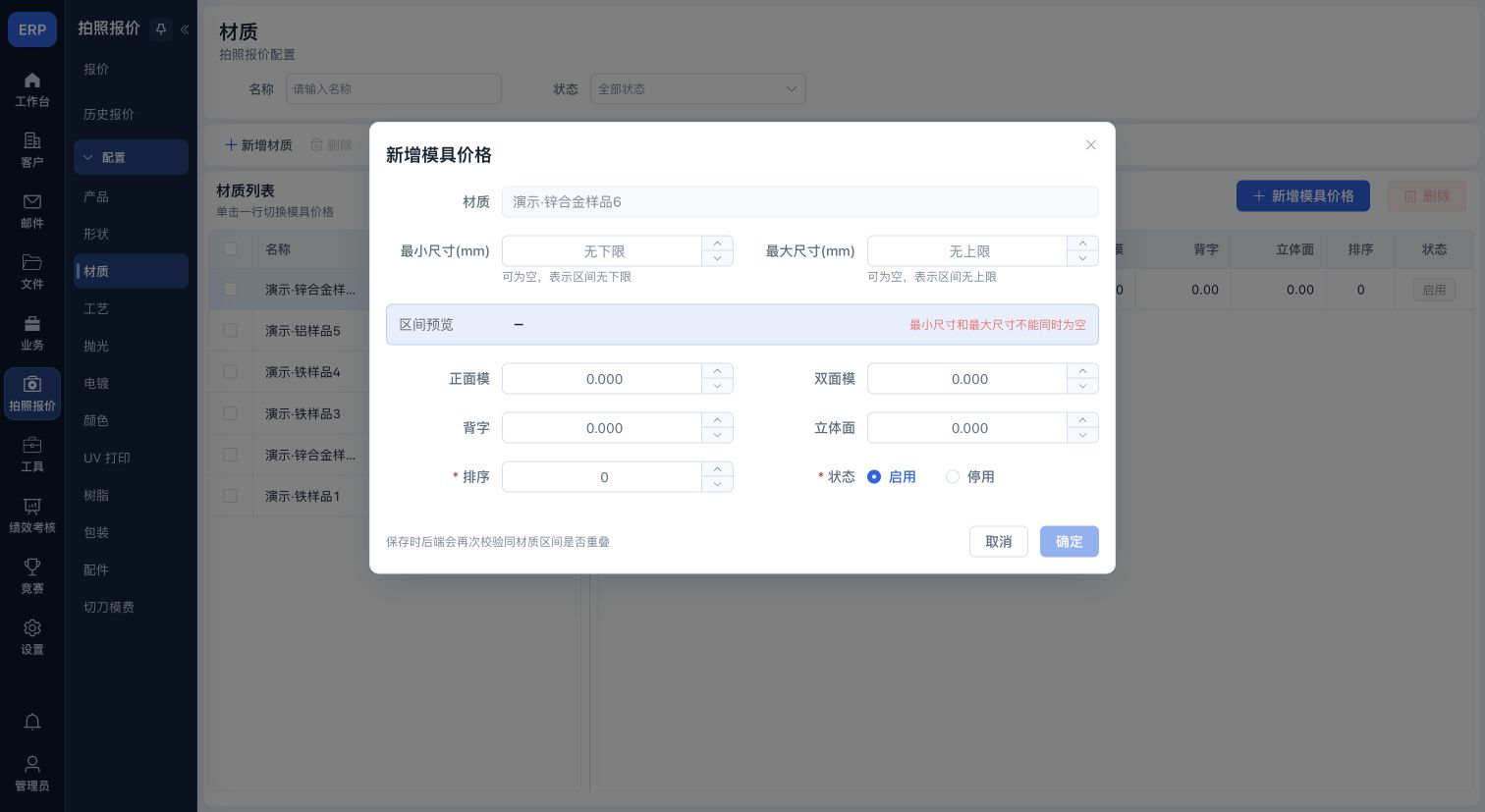Screen dimensions: 1485x812
Task: Tick the checkbox for 演示·铁样品4
Action: pyautogui.click(x=230, y=372)
